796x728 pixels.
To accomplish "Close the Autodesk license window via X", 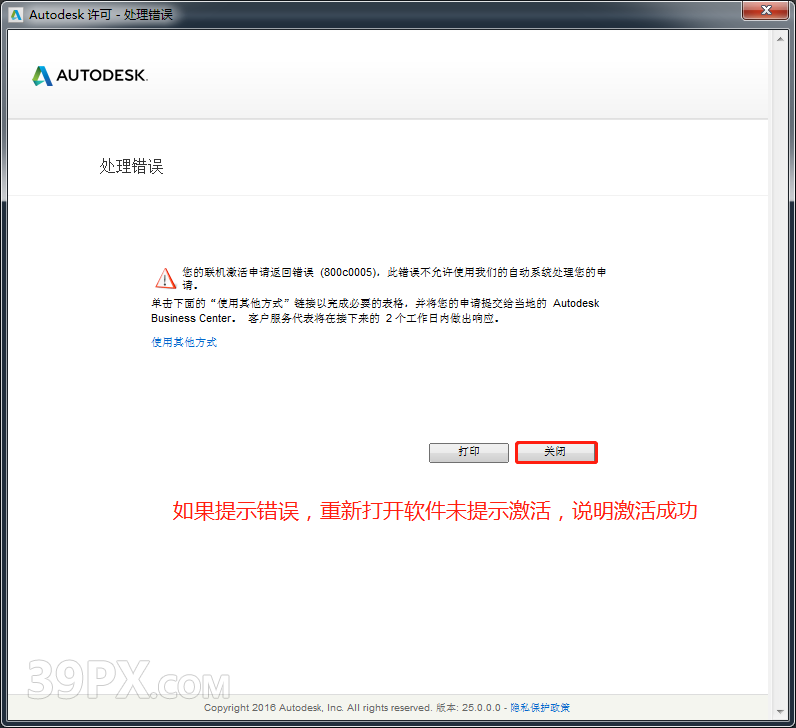I will (x=766, y=10).
